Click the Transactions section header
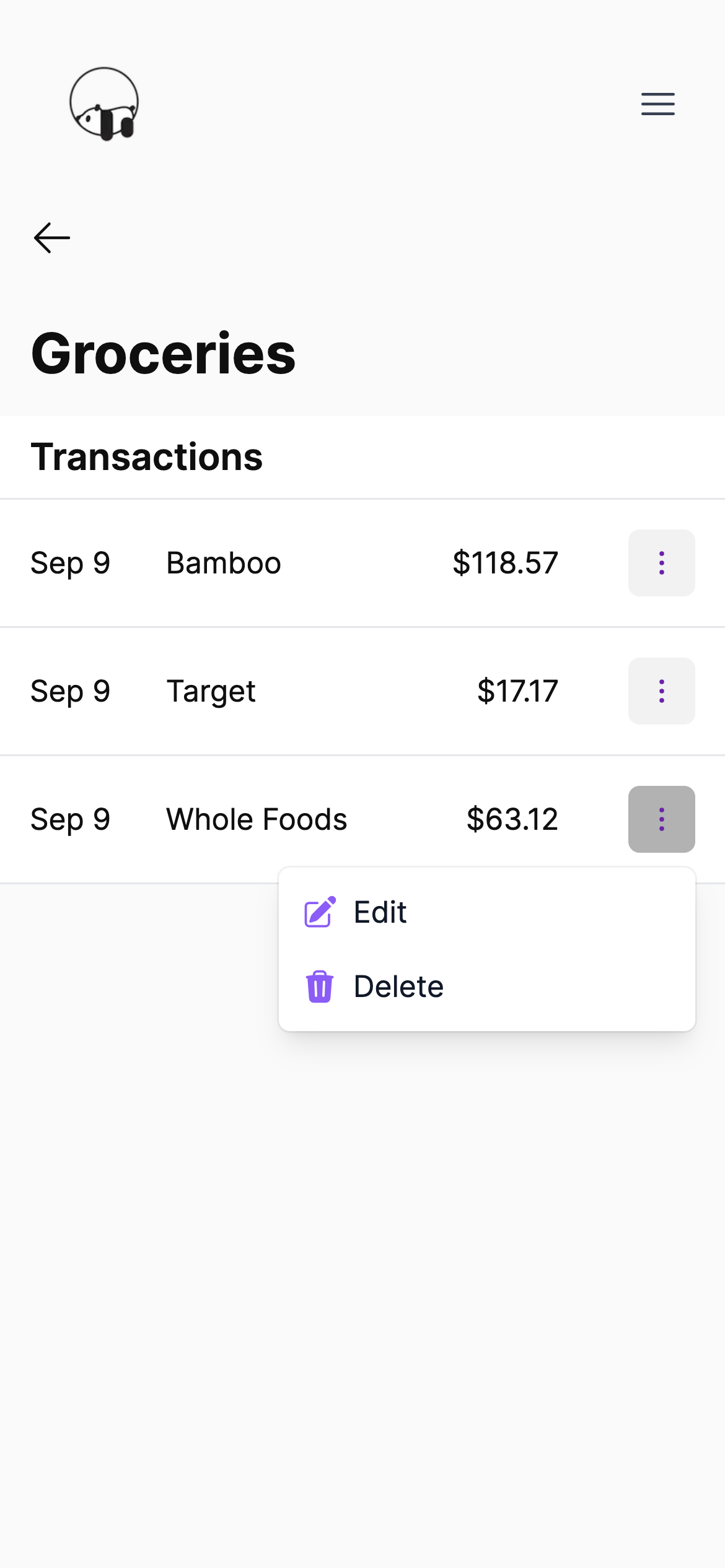Viewport: 725px width, 1568px height. 147,456
